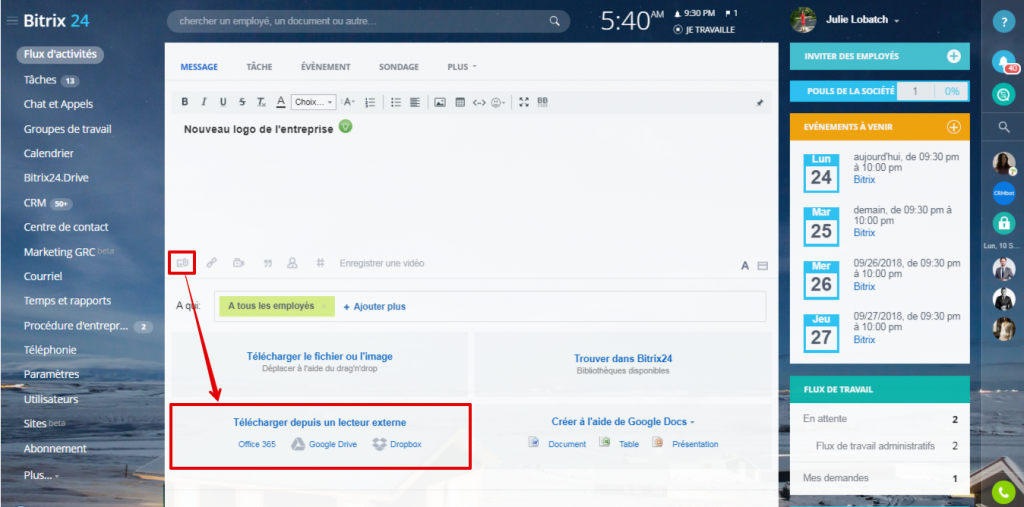Choose Dropbox external drive
The image size is (1024, 507).
(397, 444)
